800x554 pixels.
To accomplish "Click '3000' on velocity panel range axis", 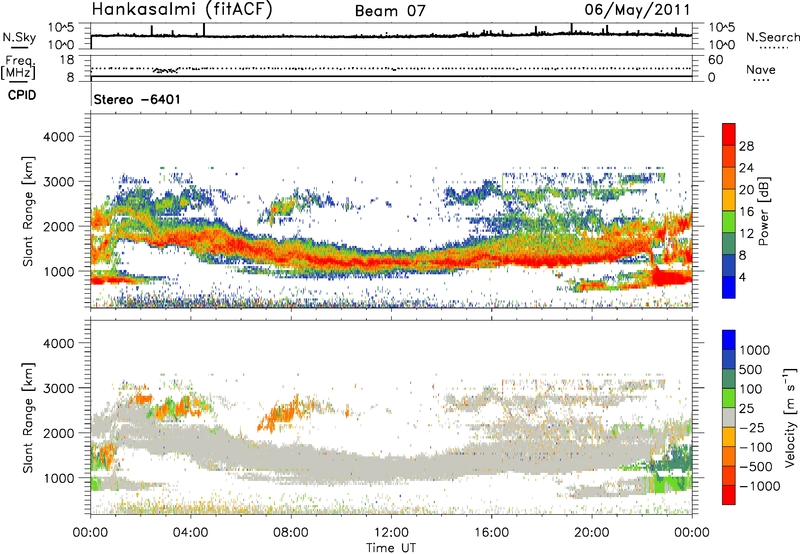I will [x=59, y=388].
